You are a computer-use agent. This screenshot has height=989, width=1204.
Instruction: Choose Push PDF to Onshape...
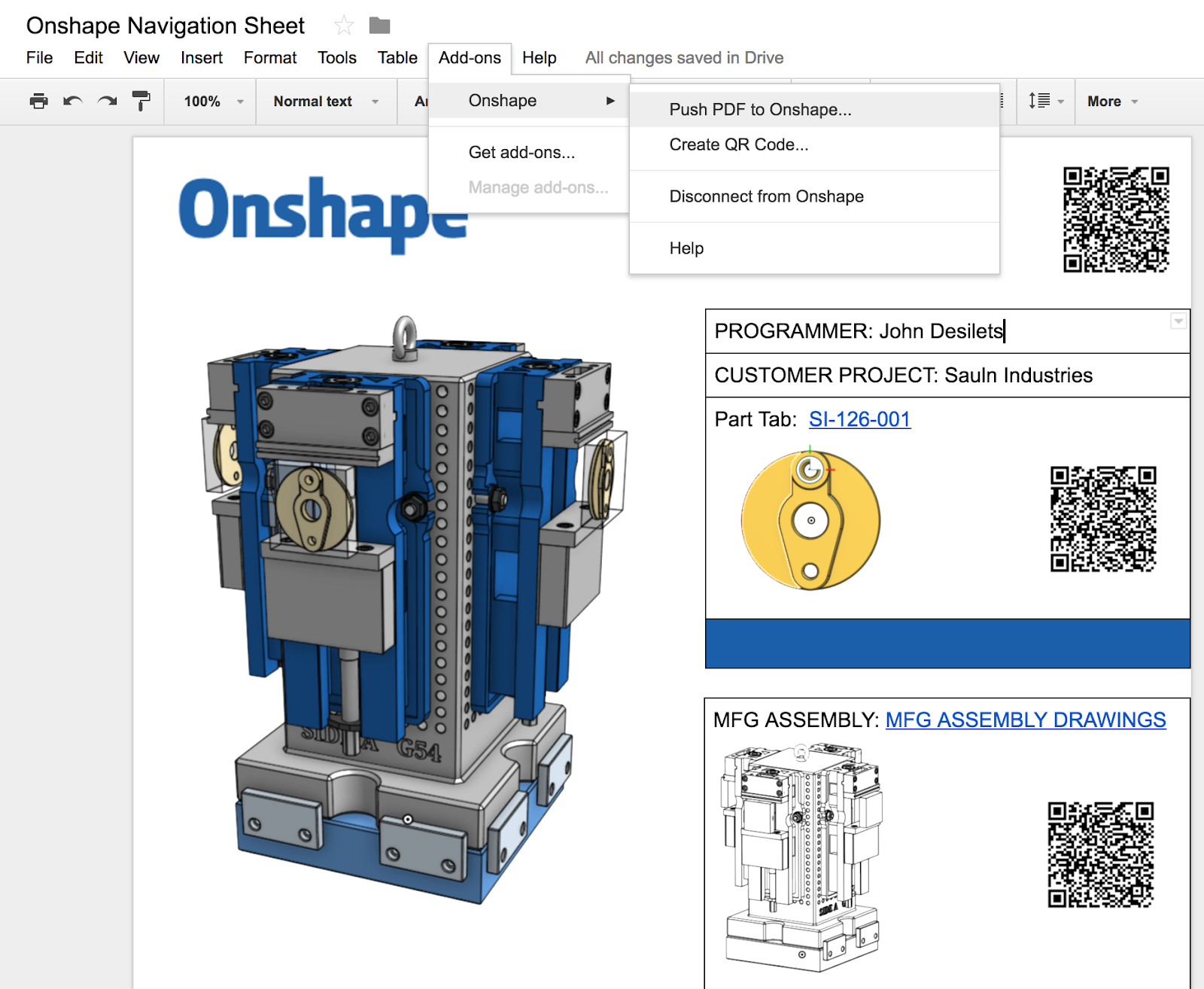click(x=814, y=110)
